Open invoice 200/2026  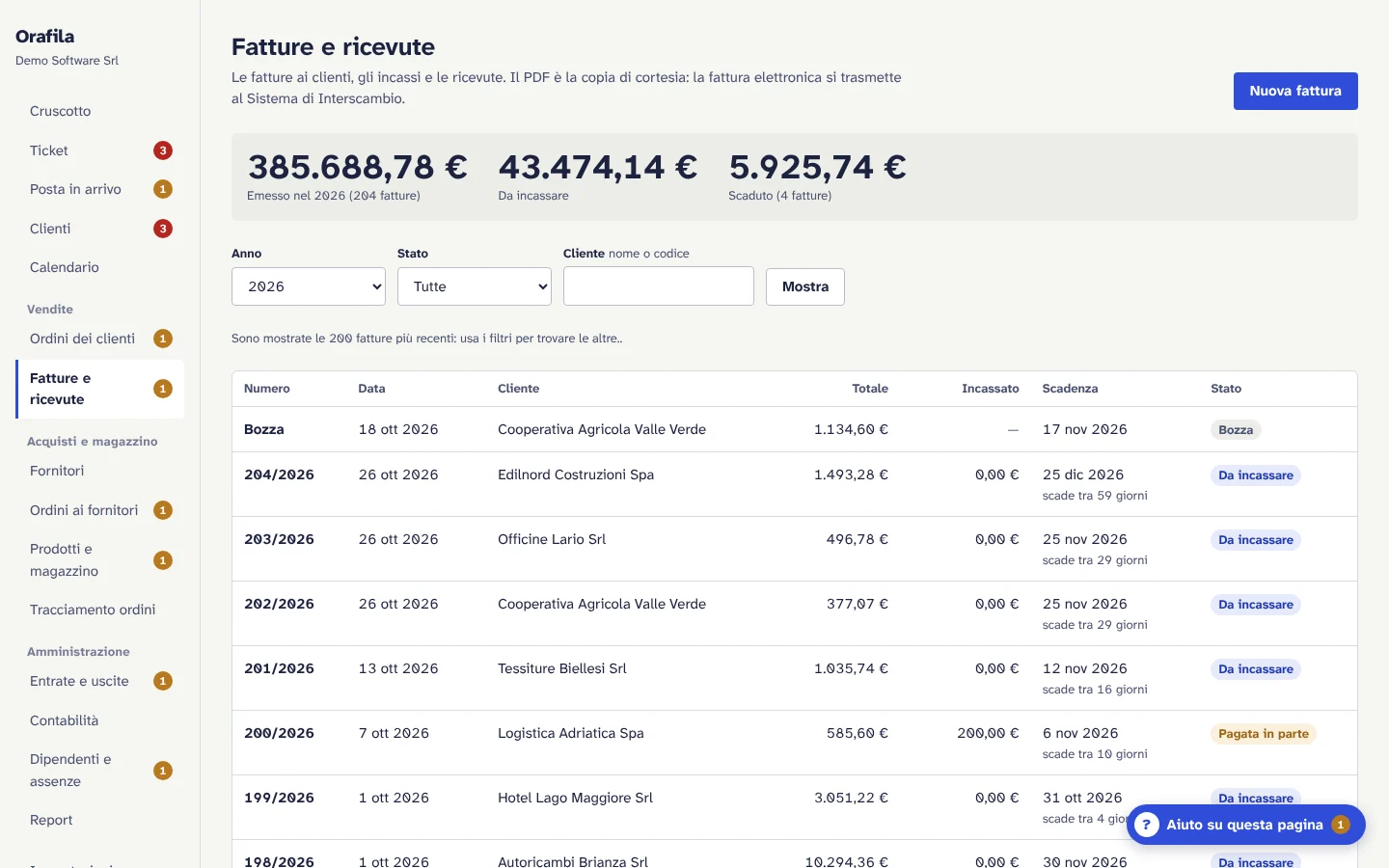(x=279, y=733)
